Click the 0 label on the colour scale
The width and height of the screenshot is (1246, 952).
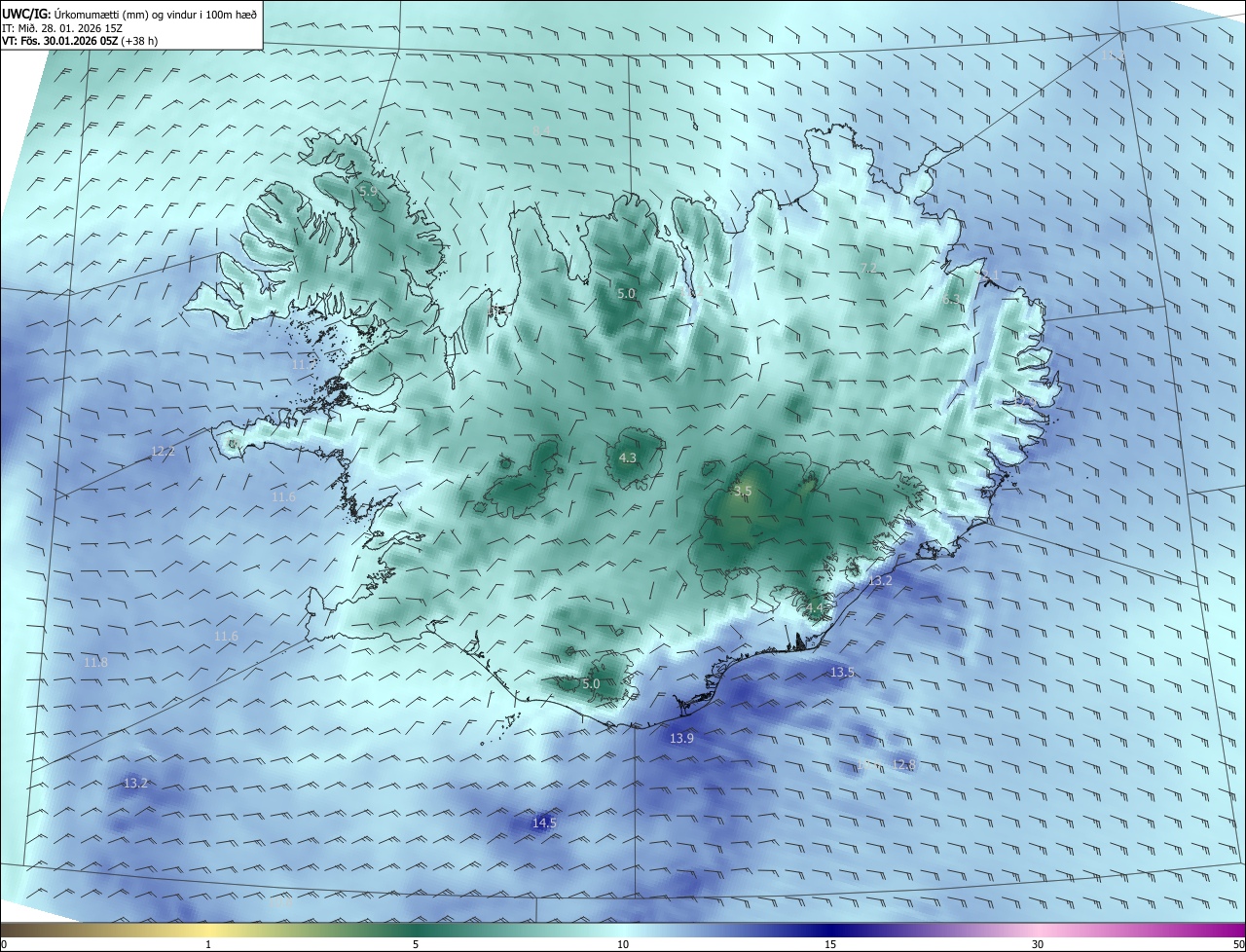4,944
